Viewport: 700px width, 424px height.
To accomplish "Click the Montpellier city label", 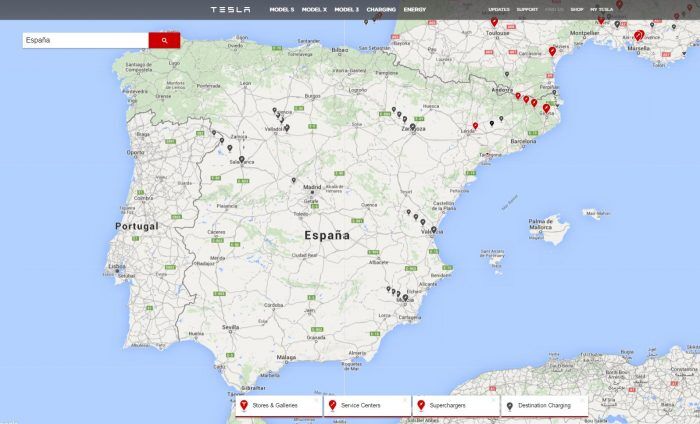I will 585,33.
